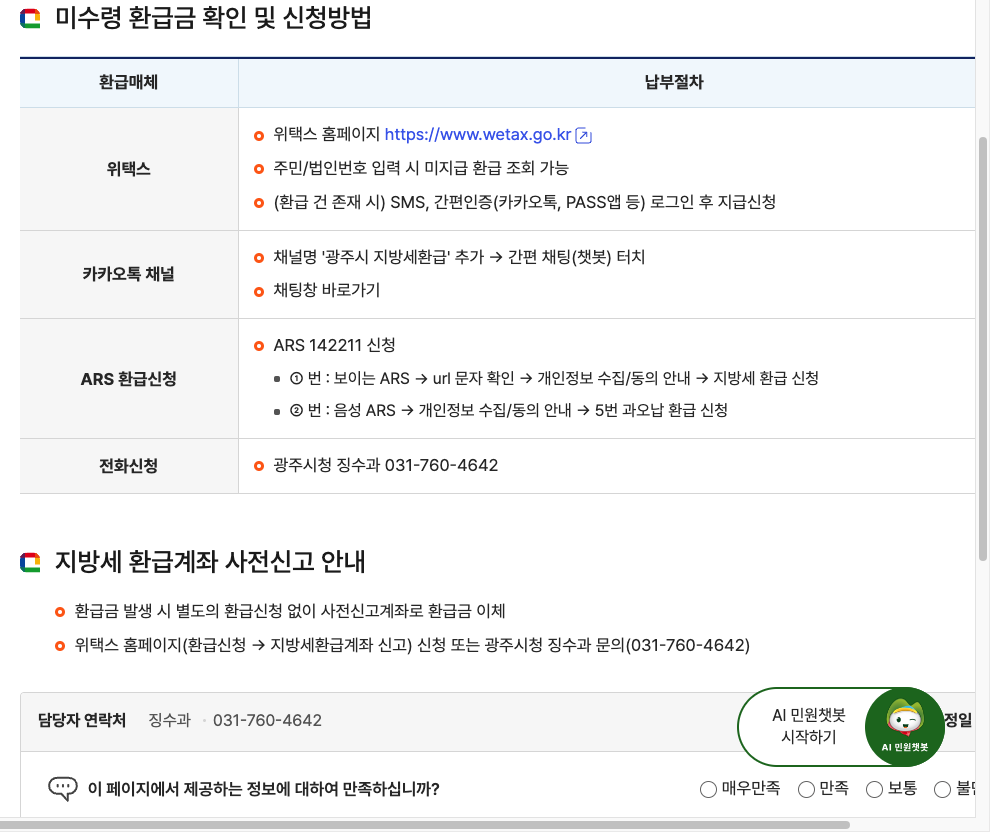Click the logo icon beside 지방세 환급계좌 heading
This screenshot has height=832, width=990.
coord(30,562)
